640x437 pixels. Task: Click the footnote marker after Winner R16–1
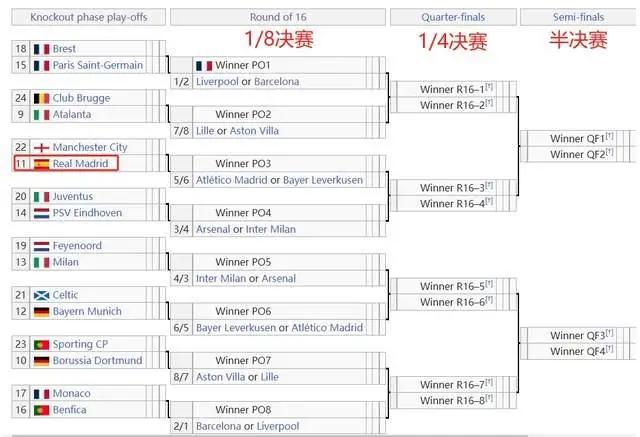tap(489, 87)
